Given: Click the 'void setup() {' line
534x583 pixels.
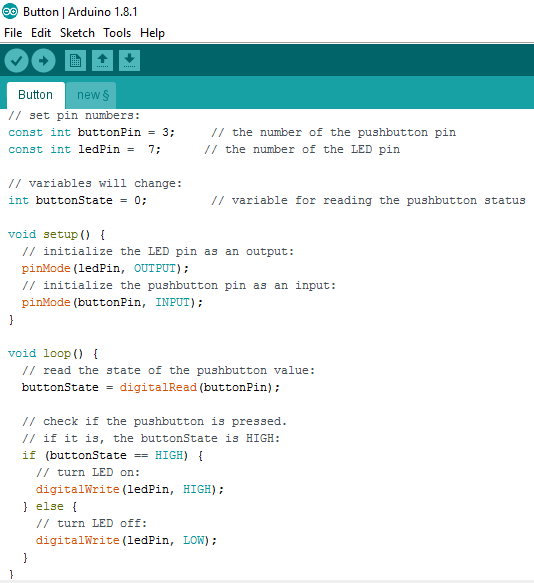Looking at the screenshot, I should pos(57,234).
